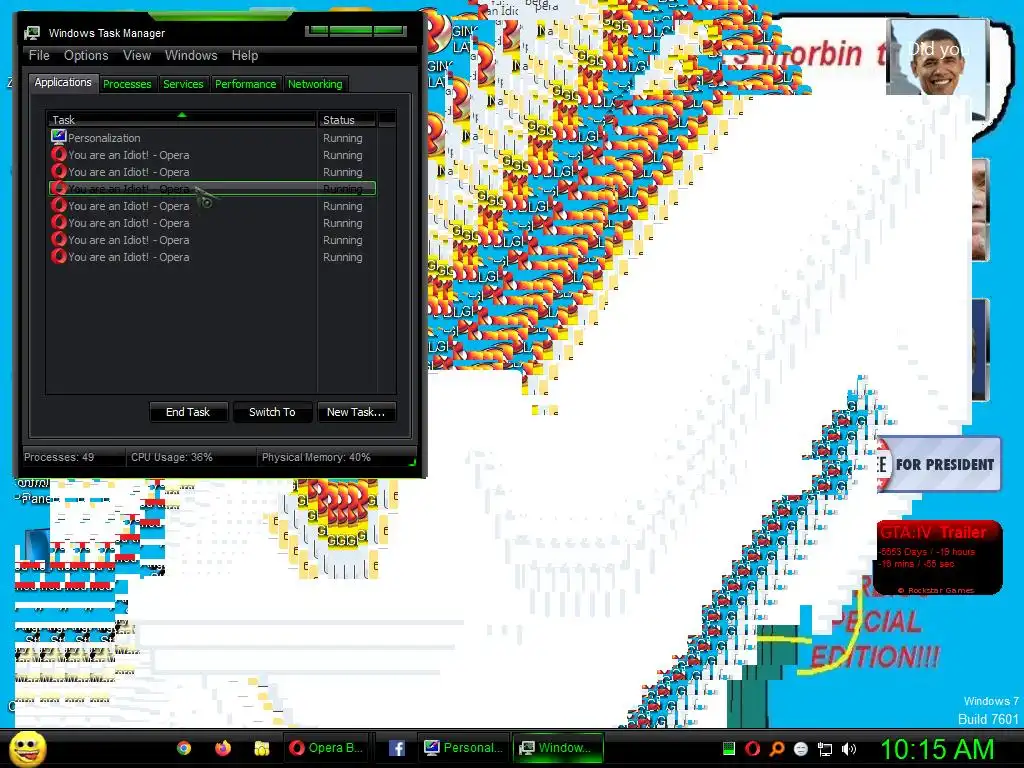Switch to the Processes tab
The image size is (1024, 768).
click(127, 84)
